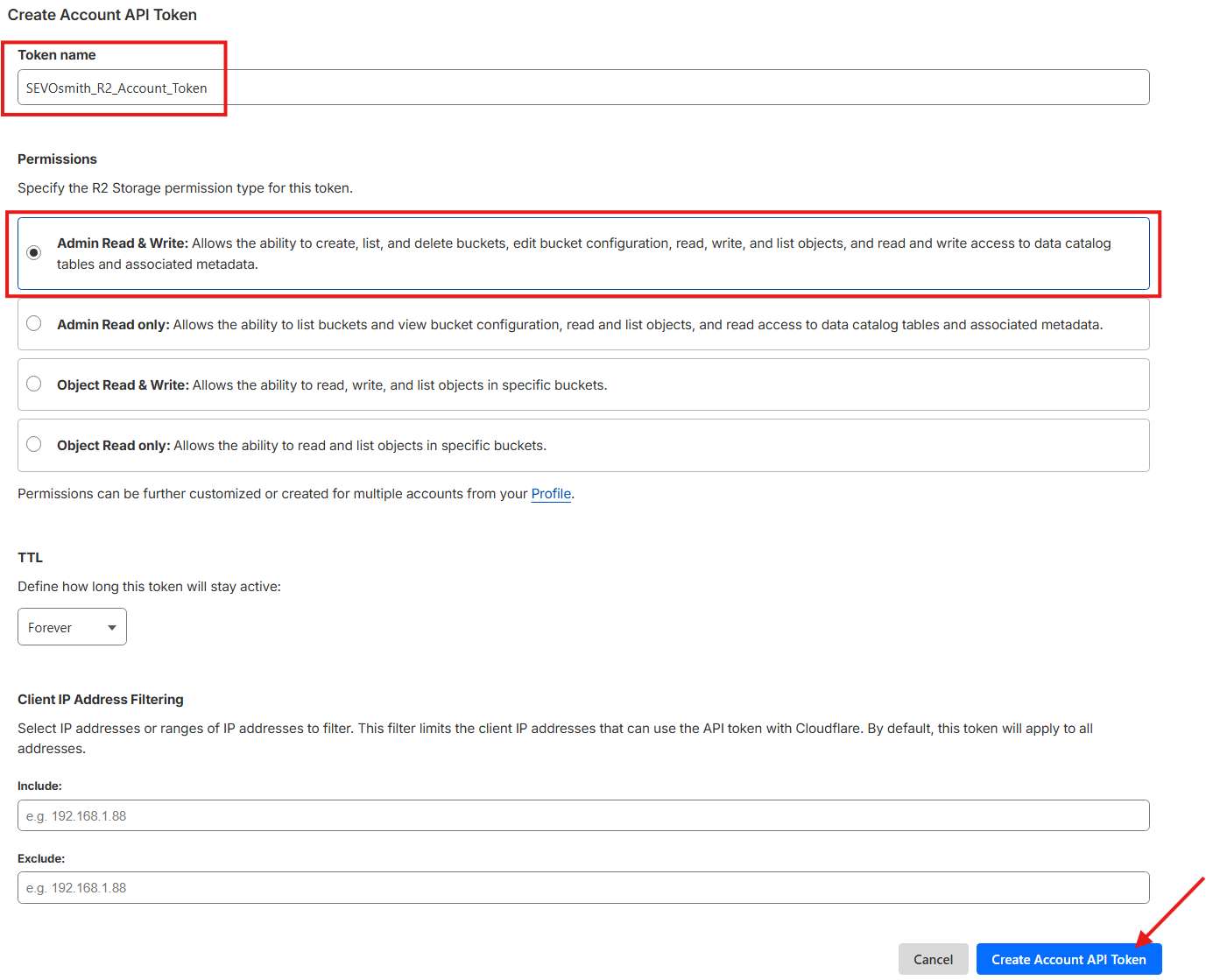Click the Object Read only permission row
Viewport: 1206px width, 980px height.
583,444
